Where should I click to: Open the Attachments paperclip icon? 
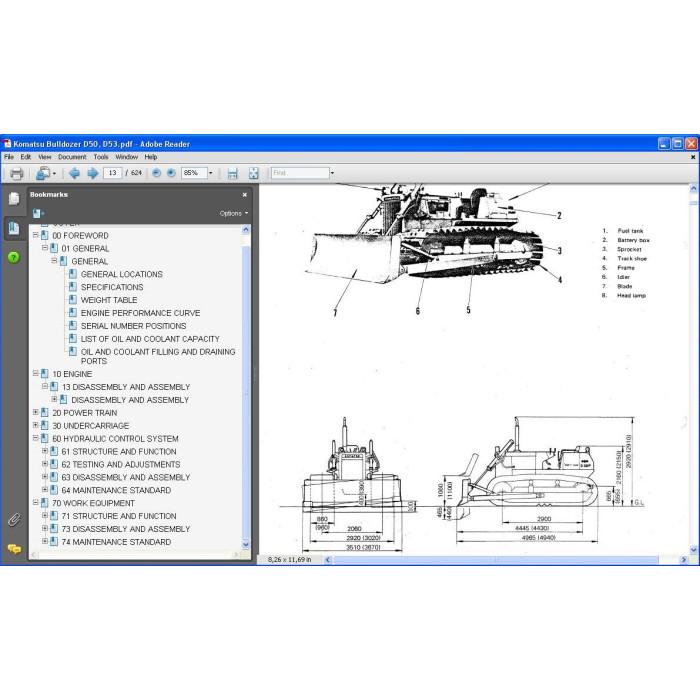click(x=14, y=520)
